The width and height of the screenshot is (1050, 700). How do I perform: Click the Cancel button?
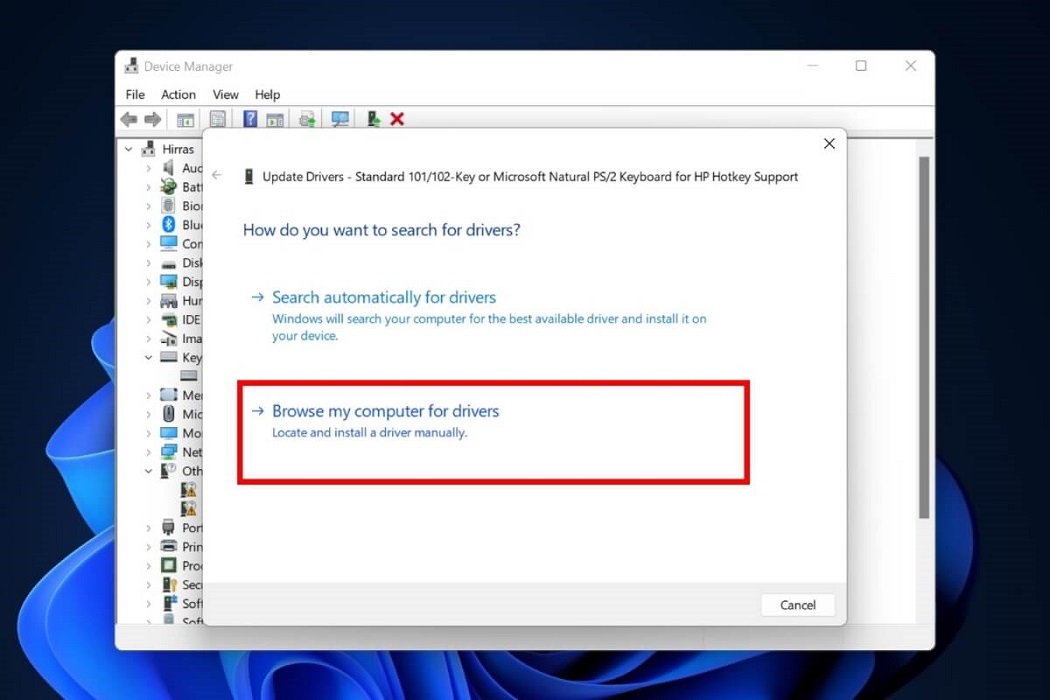(797, 605)
